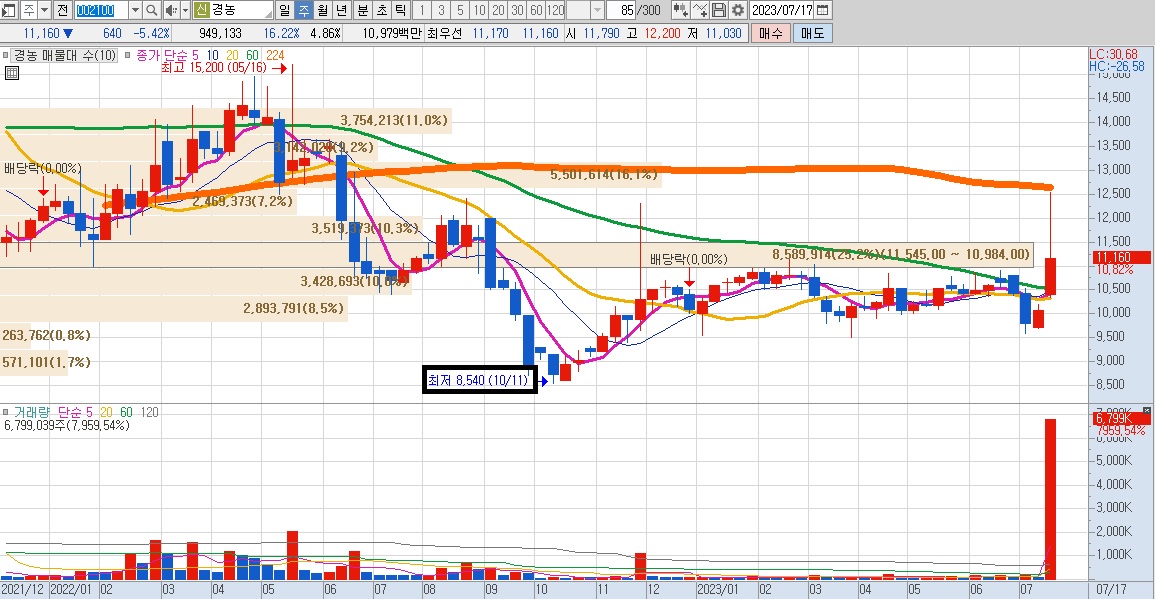
Task: Open the data table grid icon
Action: (11, 72)
